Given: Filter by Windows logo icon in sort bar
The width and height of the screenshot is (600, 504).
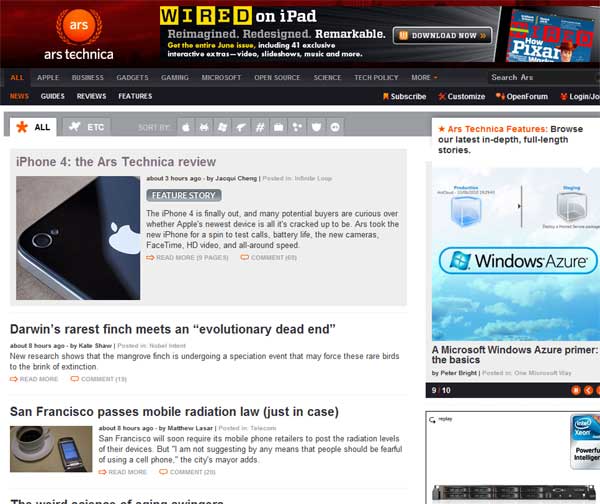Looking at the screenshot, I should (223, 127).
